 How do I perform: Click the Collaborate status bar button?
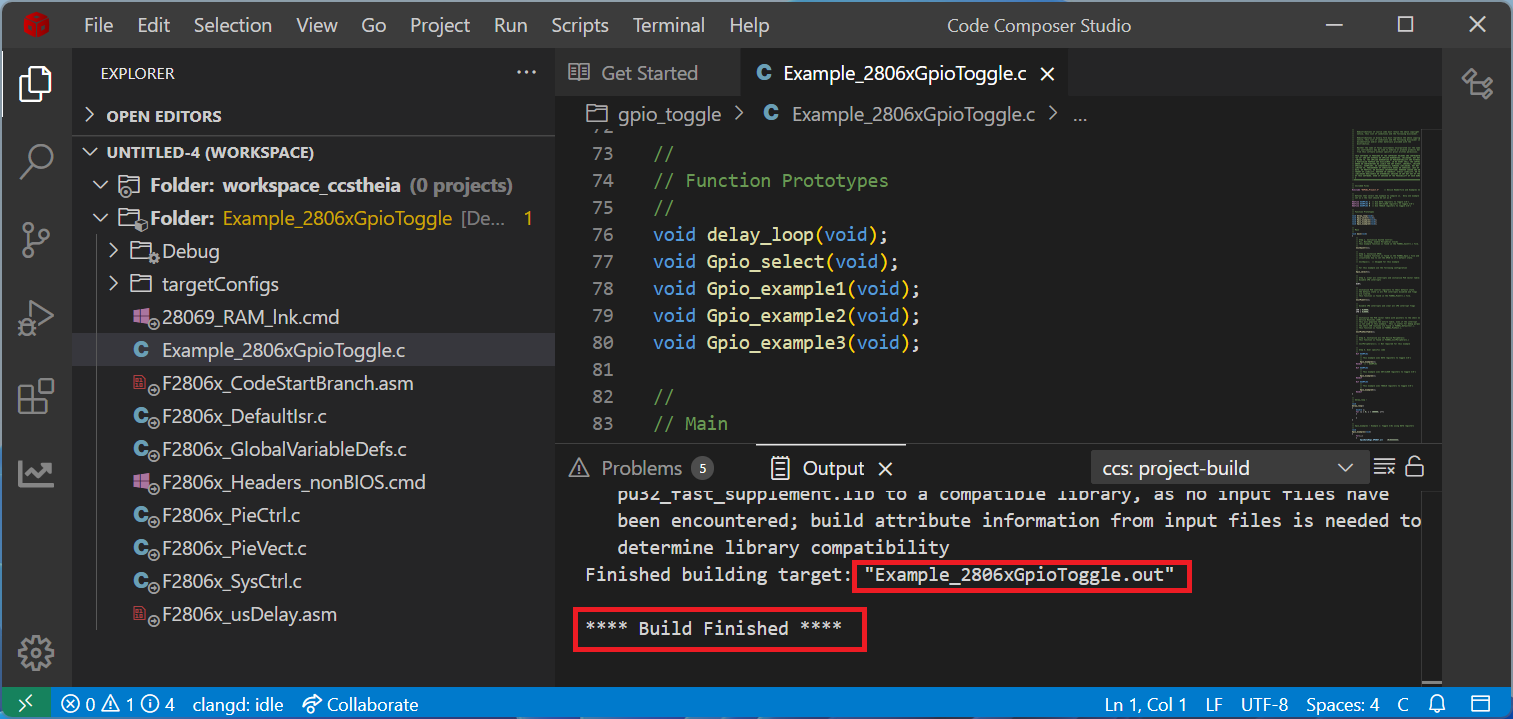pos(360,704)
